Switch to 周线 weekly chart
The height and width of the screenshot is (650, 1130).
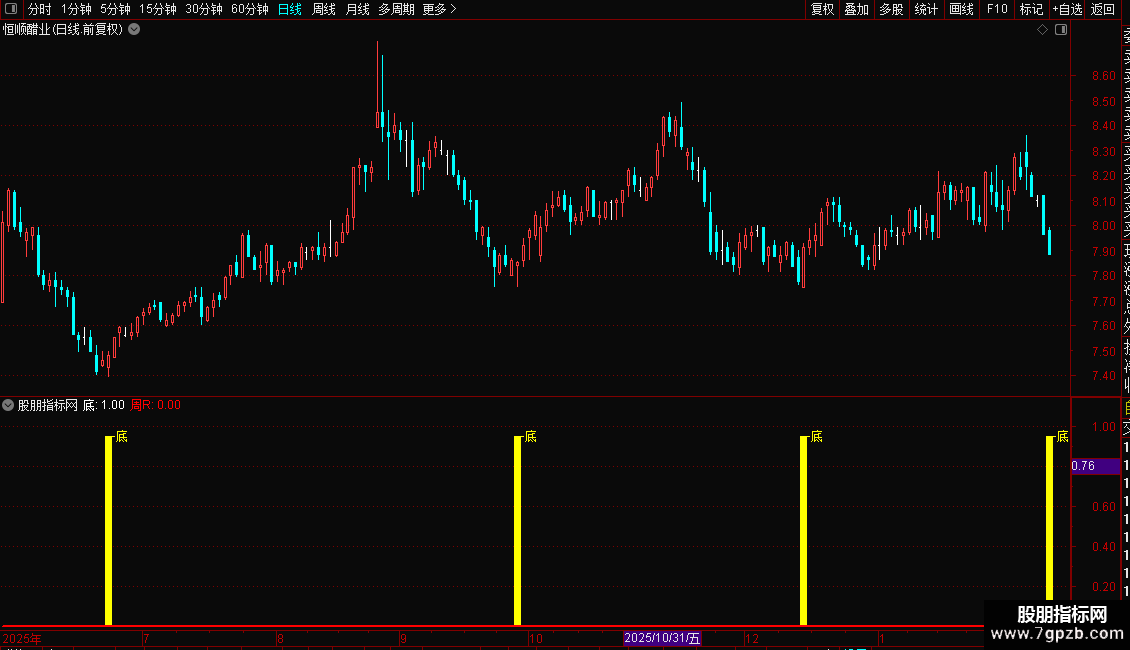pyautogui.click(x=324, y=9)
